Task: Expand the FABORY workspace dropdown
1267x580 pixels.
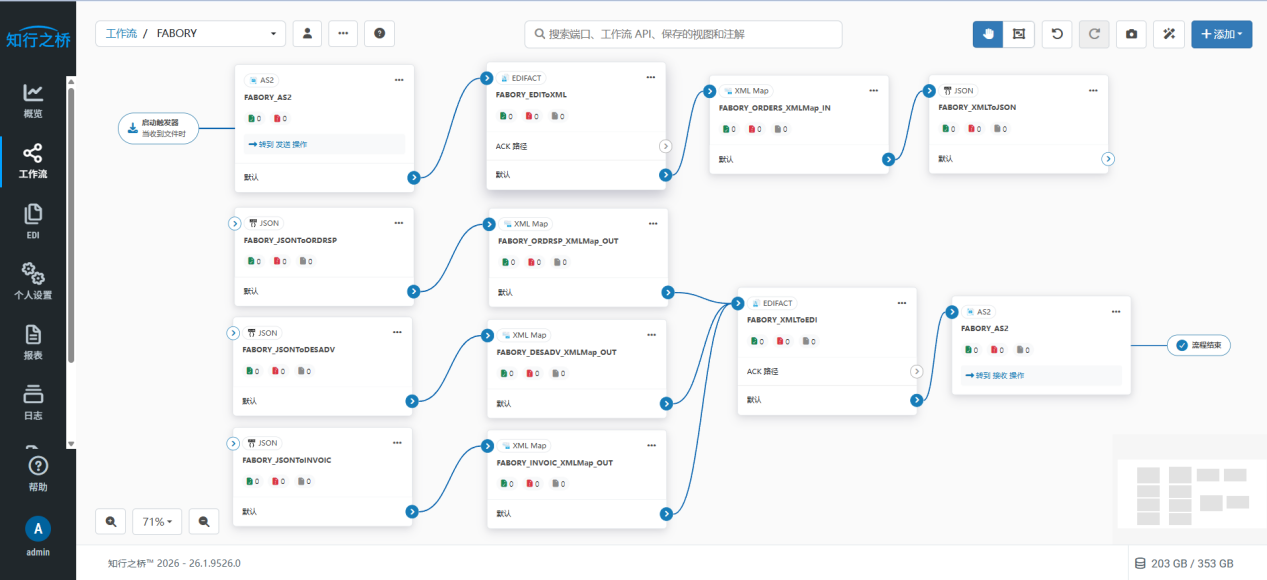Action: click(x=273, y=34)
